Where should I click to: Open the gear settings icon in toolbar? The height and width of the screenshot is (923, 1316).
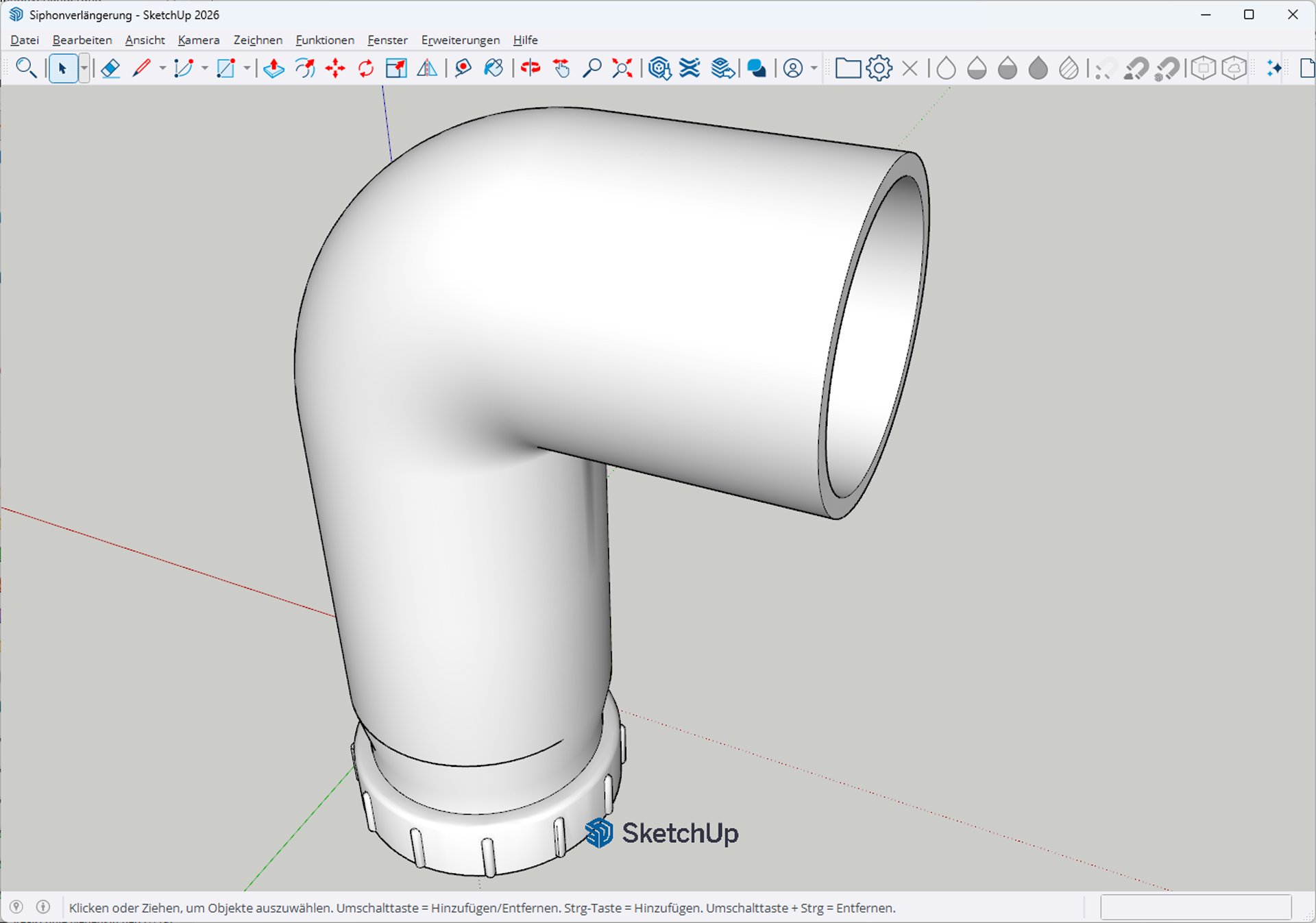879,69
